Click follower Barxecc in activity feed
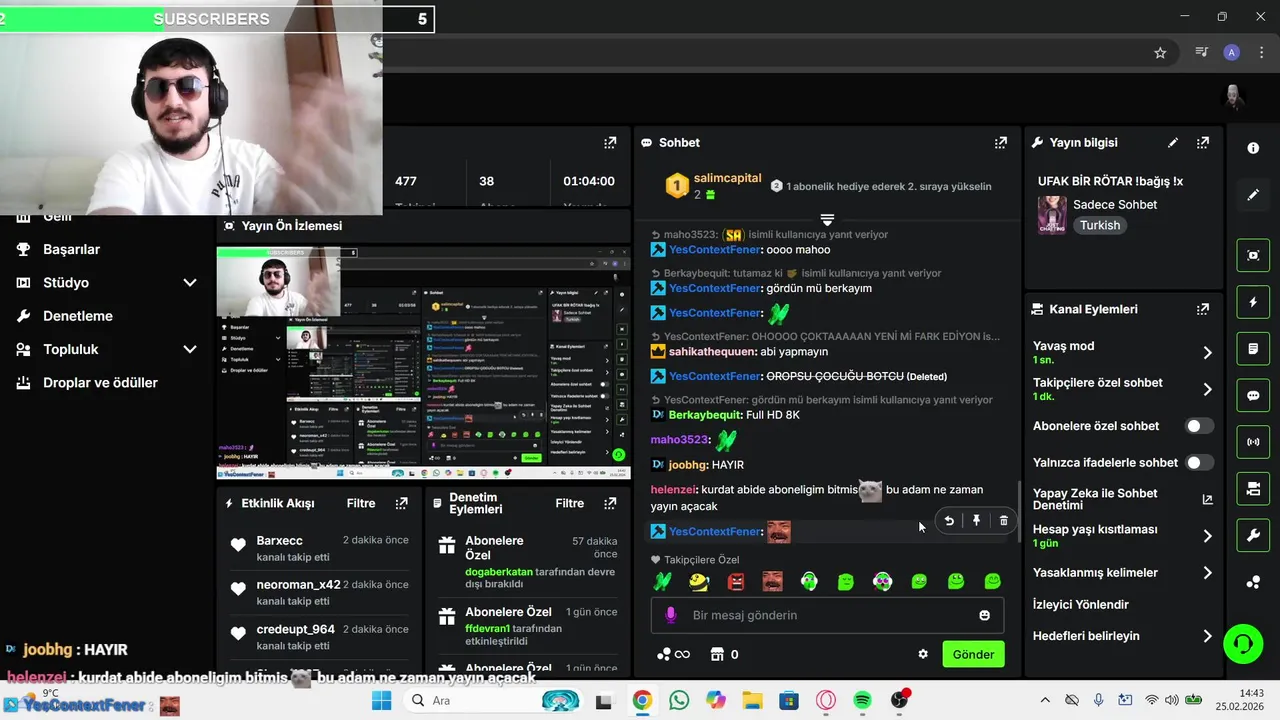 coord(279,540)
